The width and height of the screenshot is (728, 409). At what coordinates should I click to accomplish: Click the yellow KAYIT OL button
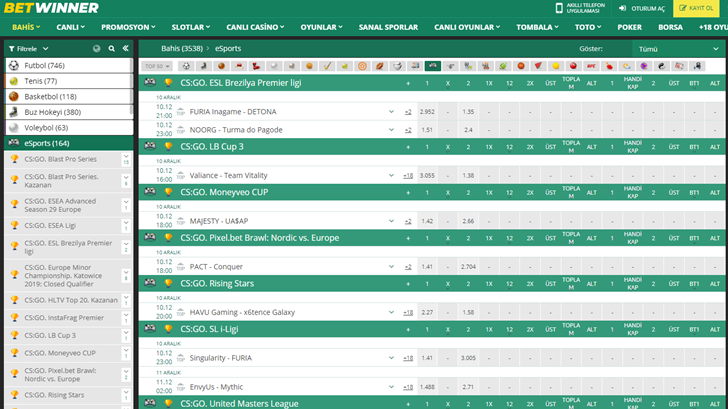(696, 8)
